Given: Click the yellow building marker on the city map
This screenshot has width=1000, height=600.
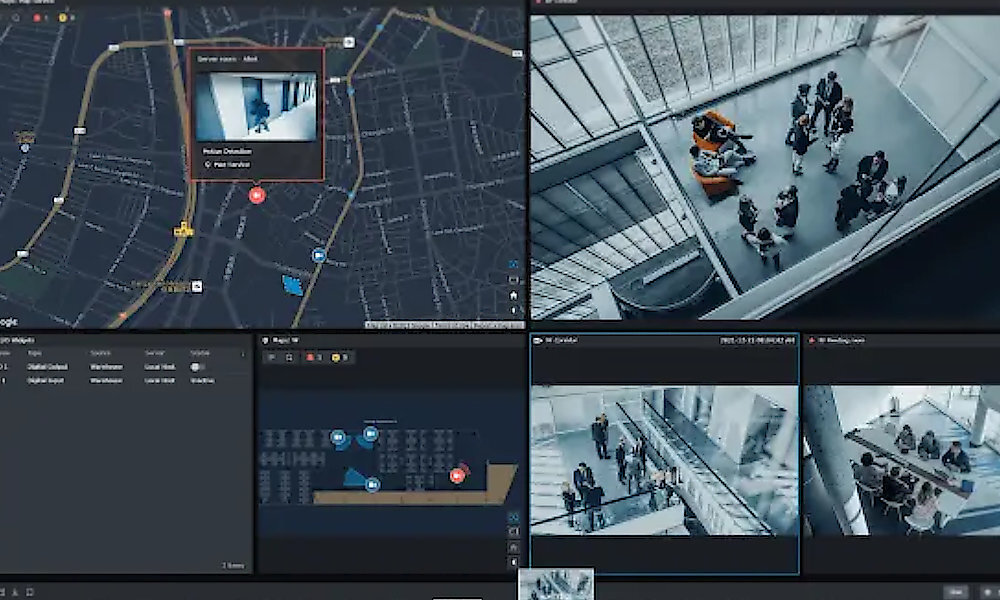Looking at the screenshot, I should point(183,230).
